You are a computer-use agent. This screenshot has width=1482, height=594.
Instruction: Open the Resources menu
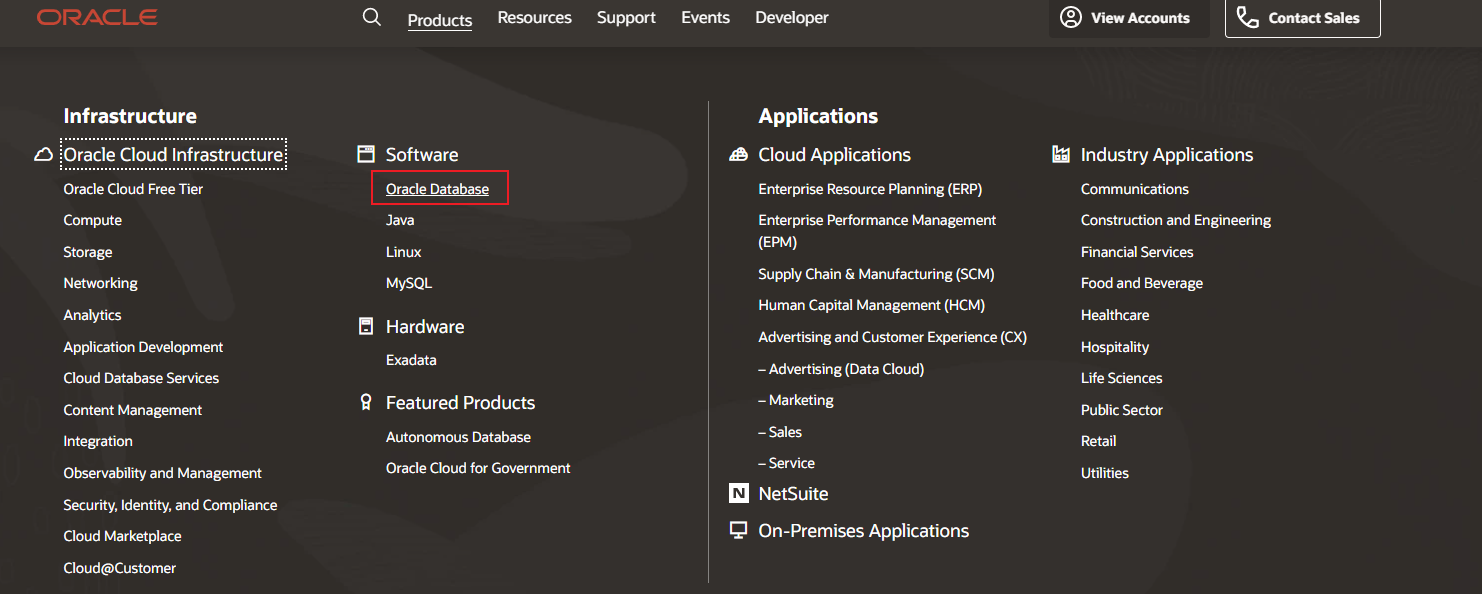[535, 18]
